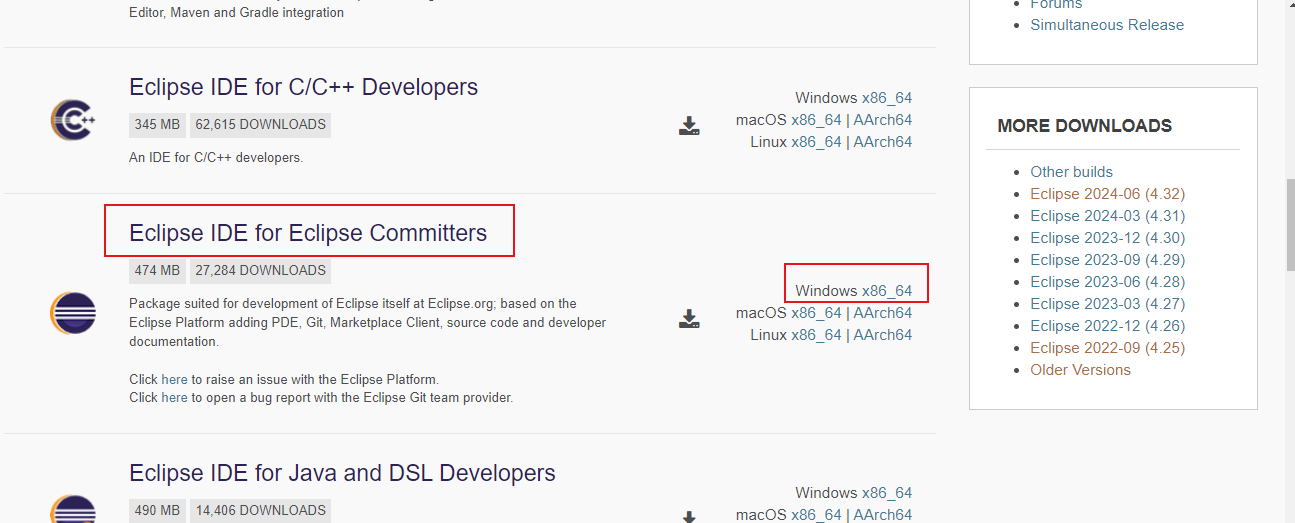The image size is (1295, 523).
Task: Download Committers package for Linux AArch64
Action: pyautogui.click(x=882, y=335)
